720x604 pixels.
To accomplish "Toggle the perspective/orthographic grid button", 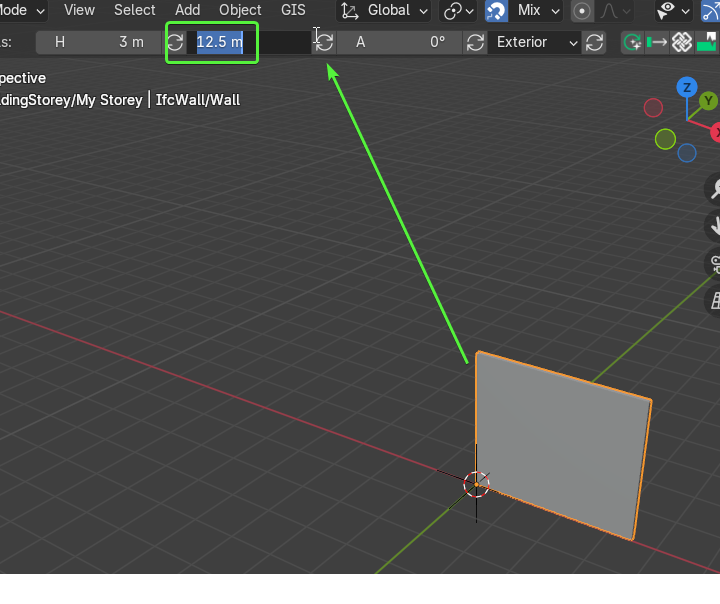I will pos(714,301).
